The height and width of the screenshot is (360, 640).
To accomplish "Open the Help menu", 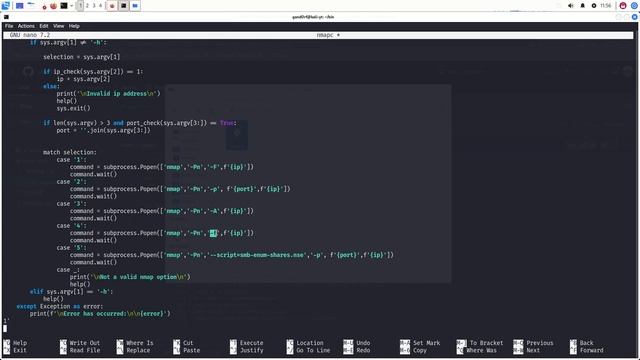I will point(74,26).
